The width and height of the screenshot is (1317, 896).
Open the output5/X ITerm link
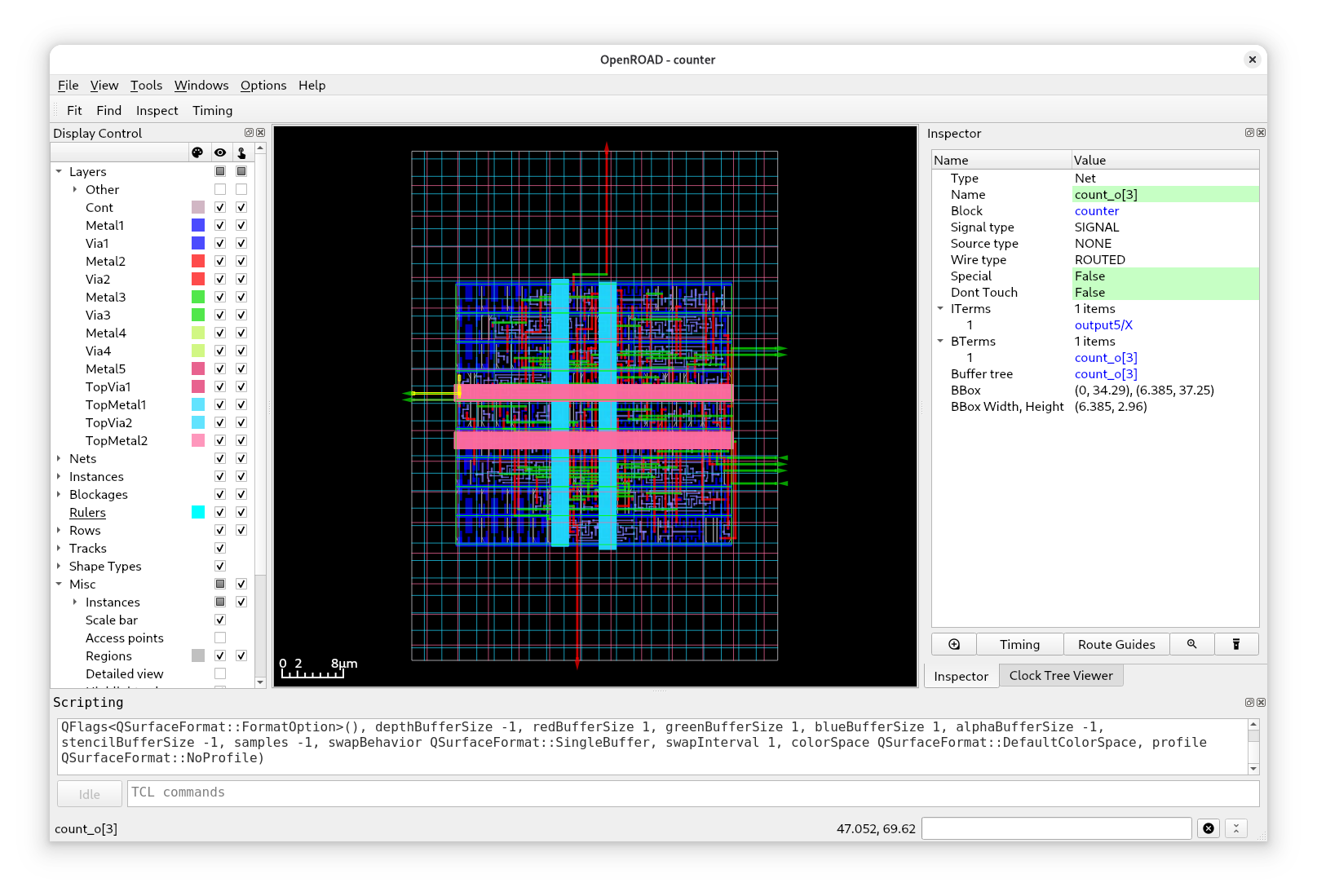click(x=1103, y=325)
